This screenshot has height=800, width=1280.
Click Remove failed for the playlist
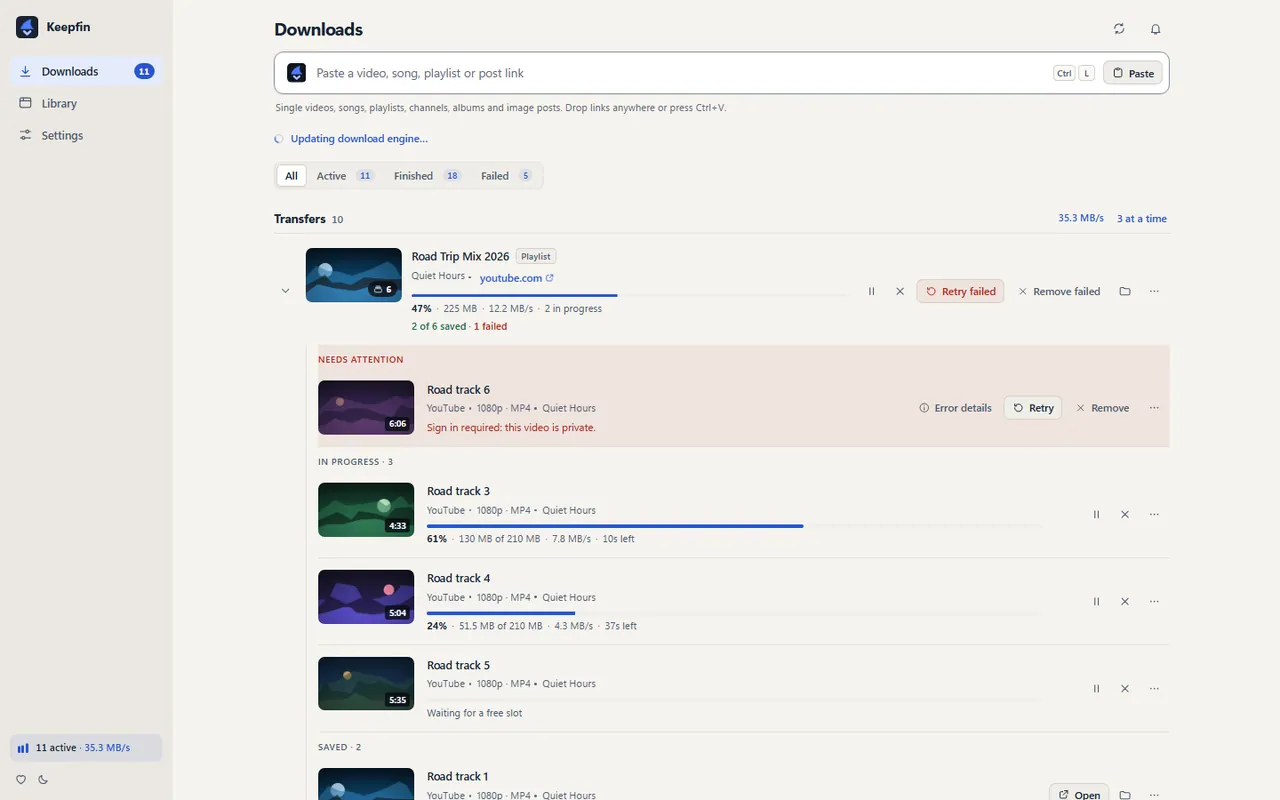[x=1059, y=291]
